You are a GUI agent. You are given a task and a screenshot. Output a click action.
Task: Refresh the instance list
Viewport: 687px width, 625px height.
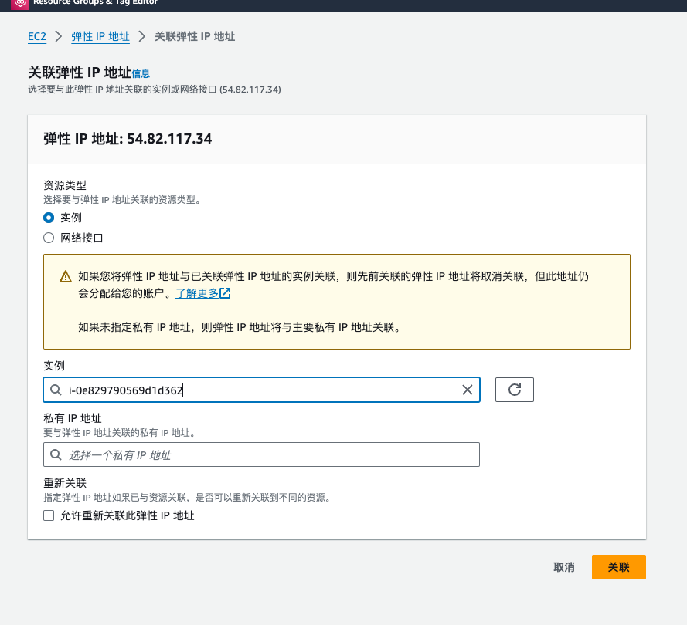[x=514, y=390]
